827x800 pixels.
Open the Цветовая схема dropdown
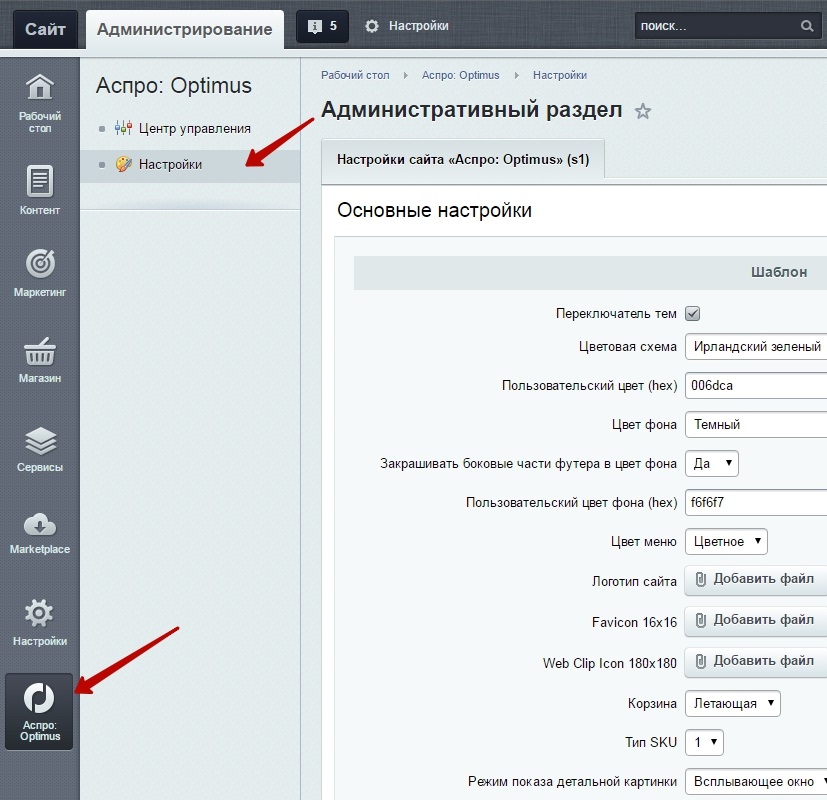756,346
